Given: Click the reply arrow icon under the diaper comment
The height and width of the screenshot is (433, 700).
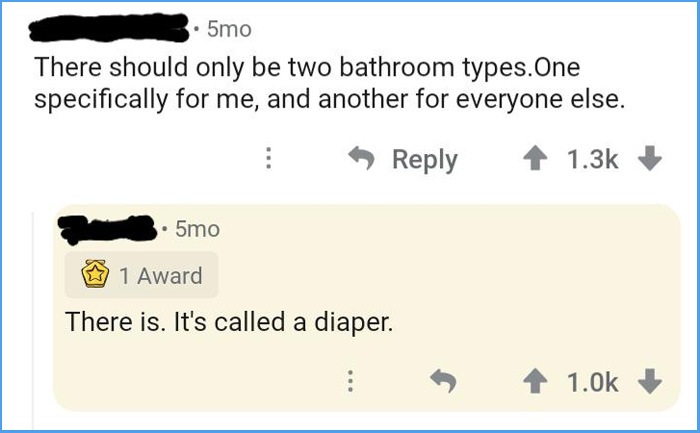Looking at the screenshot, I should tap(443, 381).
